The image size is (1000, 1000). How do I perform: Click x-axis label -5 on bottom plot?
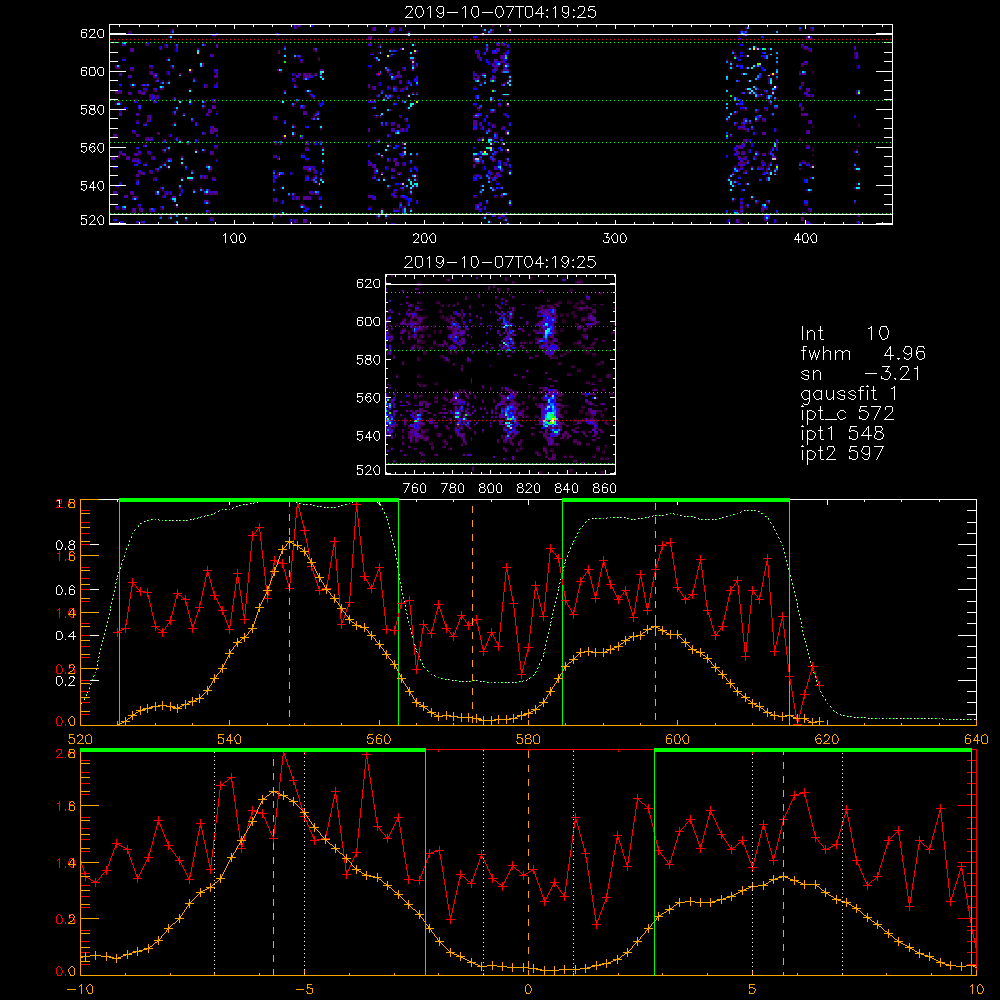304,990
